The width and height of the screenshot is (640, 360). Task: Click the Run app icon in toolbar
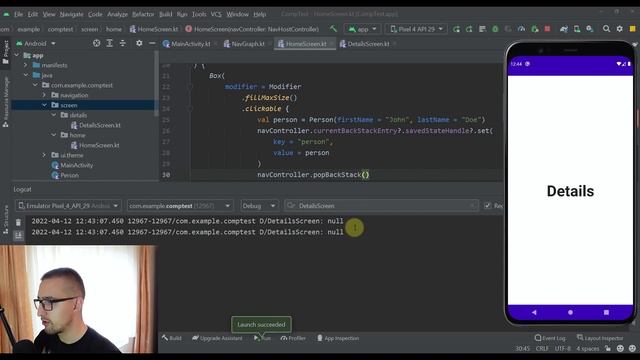click(456, 29)
